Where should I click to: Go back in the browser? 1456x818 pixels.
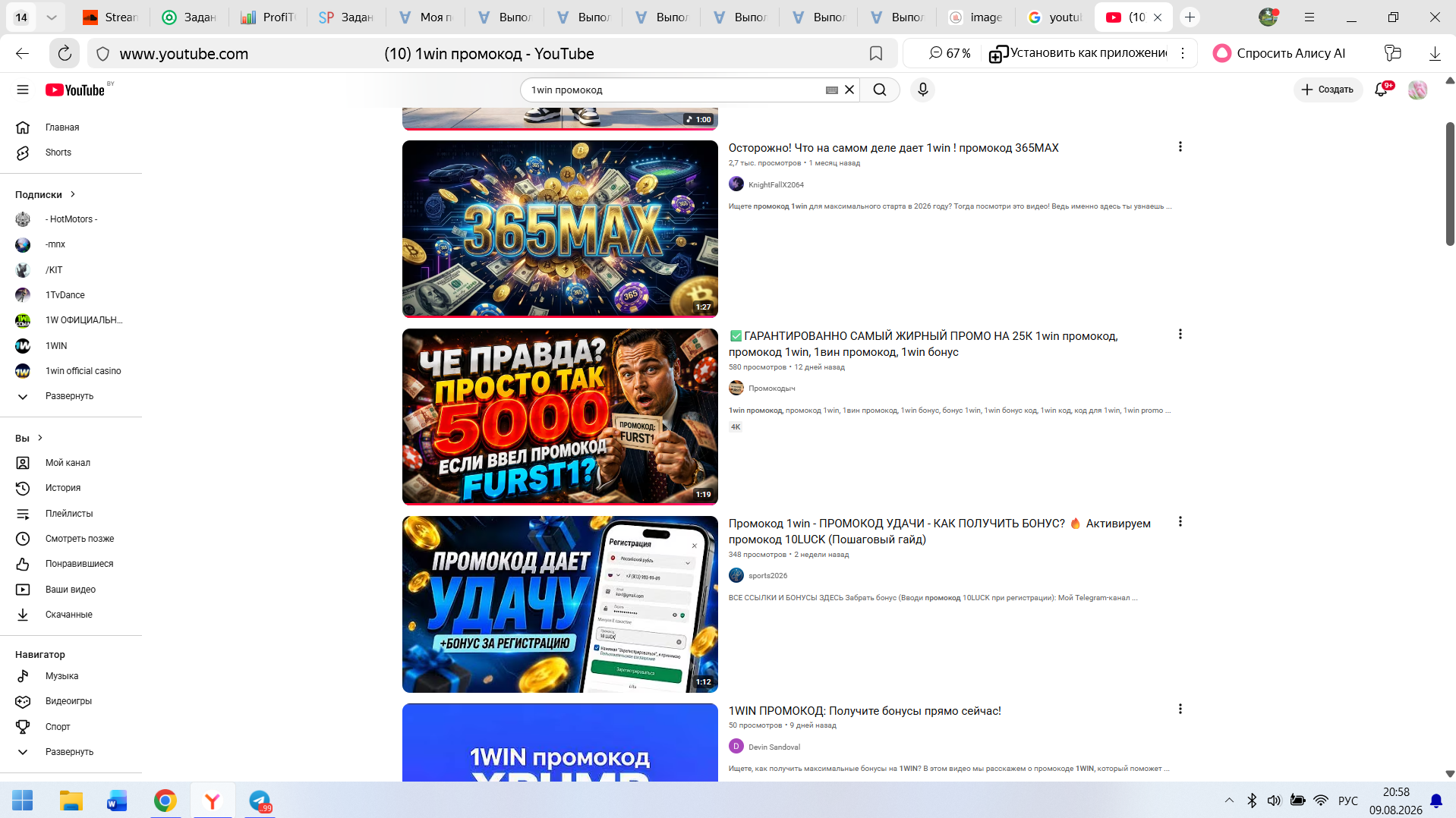[x=22, y=53]
